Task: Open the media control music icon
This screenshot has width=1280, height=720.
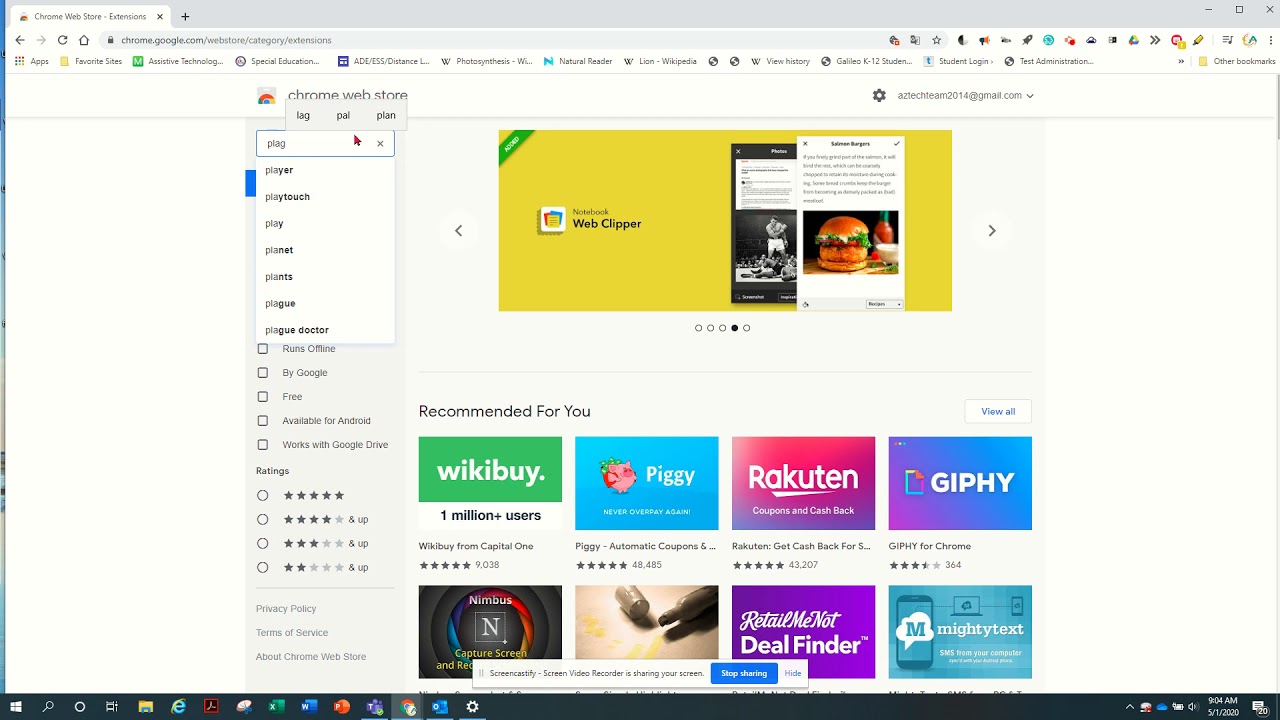Action: (1228, 40)
